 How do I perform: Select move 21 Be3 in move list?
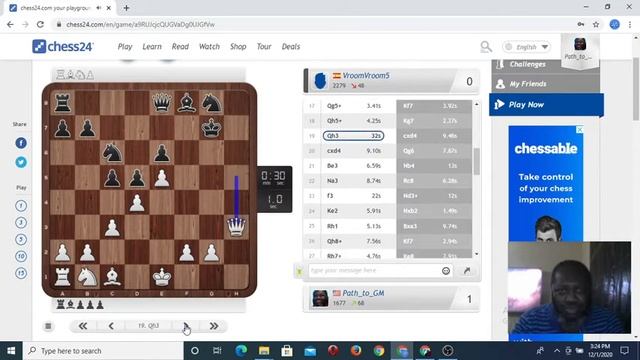tap(353, 166)
